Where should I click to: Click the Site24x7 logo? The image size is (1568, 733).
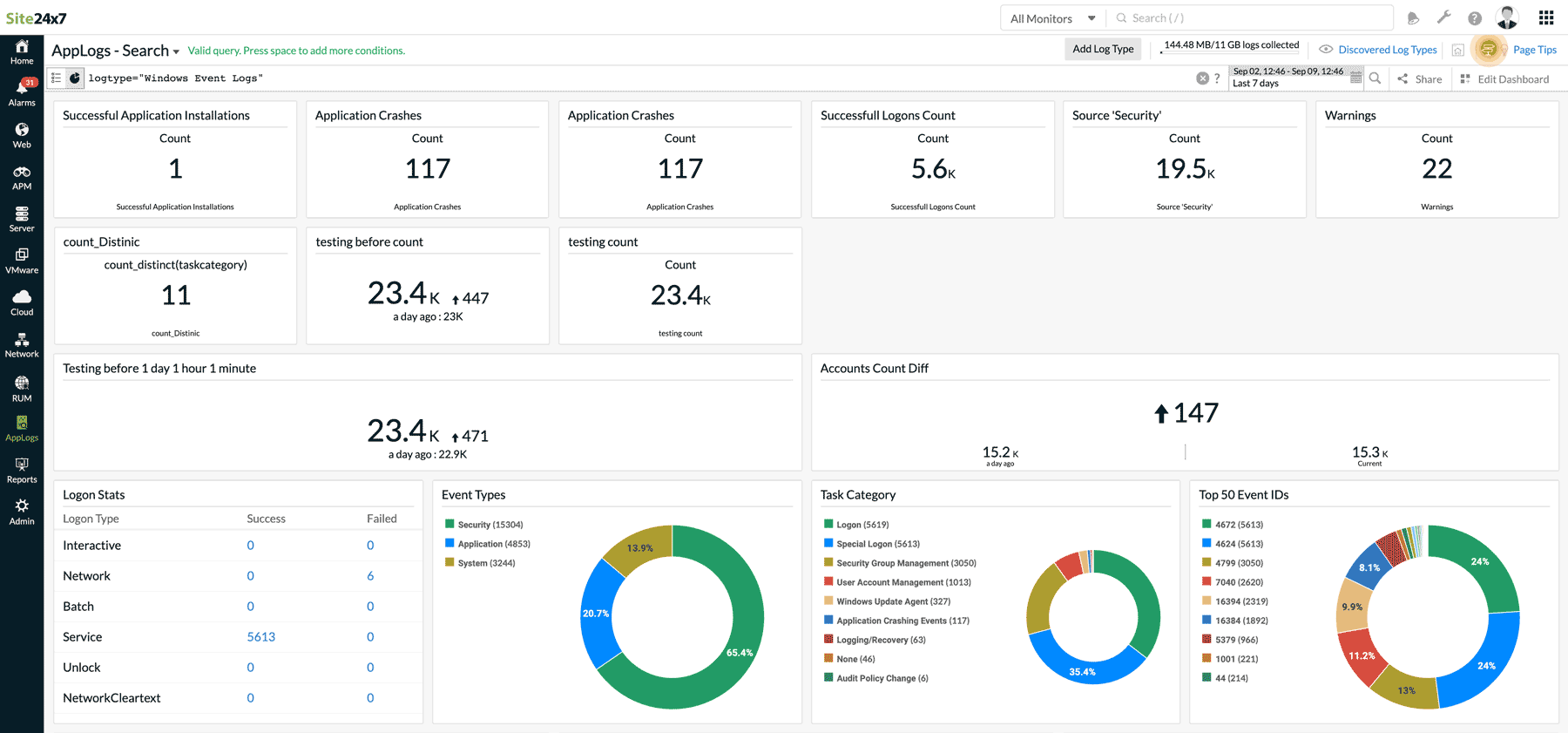coord(36,18)
